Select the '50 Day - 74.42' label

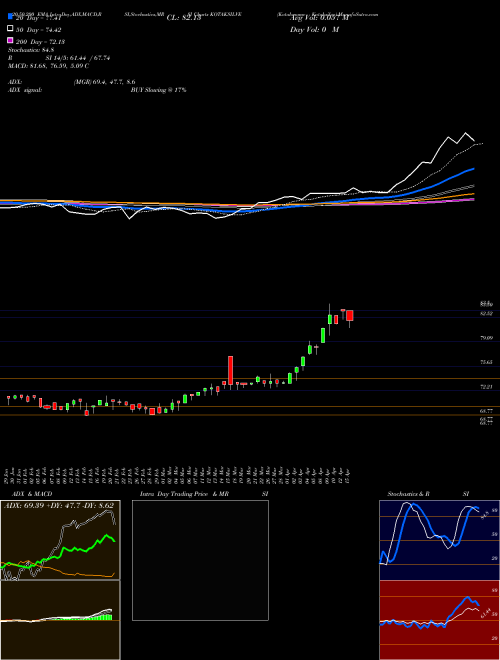point(39,30)
